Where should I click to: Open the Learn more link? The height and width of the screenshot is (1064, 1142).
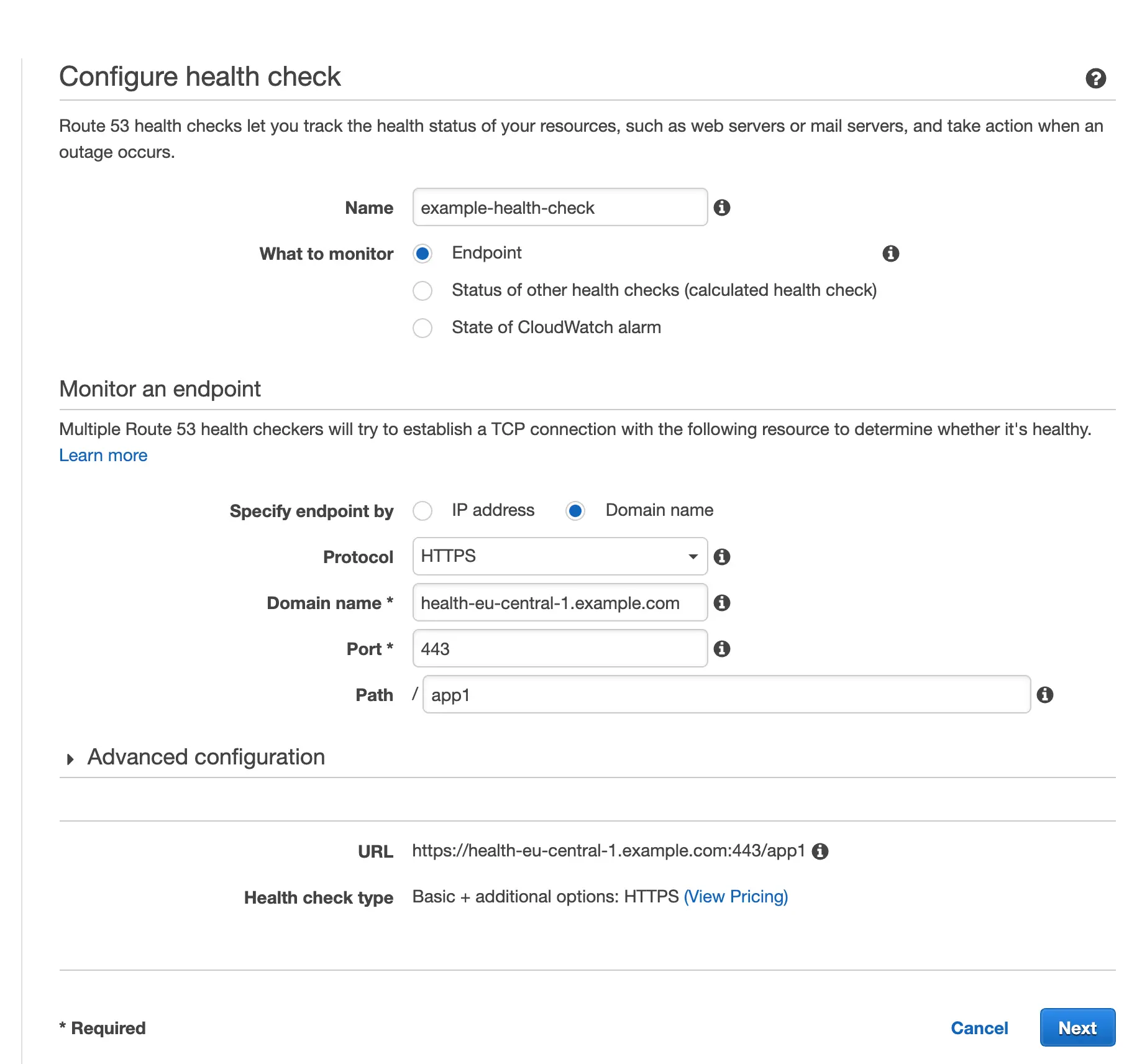pos(103,456)
